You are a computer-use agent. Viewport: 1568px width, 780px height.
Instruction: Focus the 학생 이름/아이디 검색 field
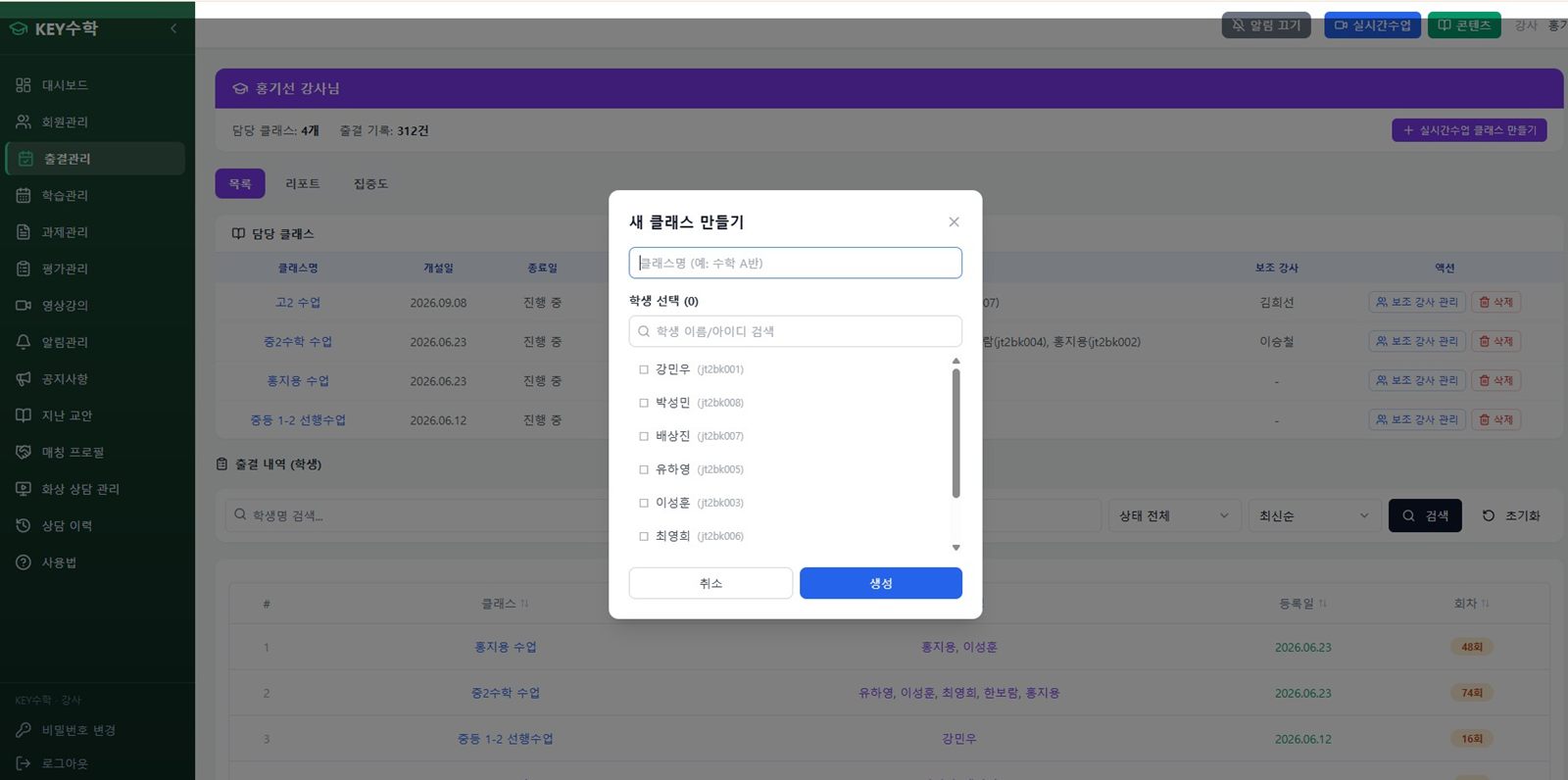(796, 331)
